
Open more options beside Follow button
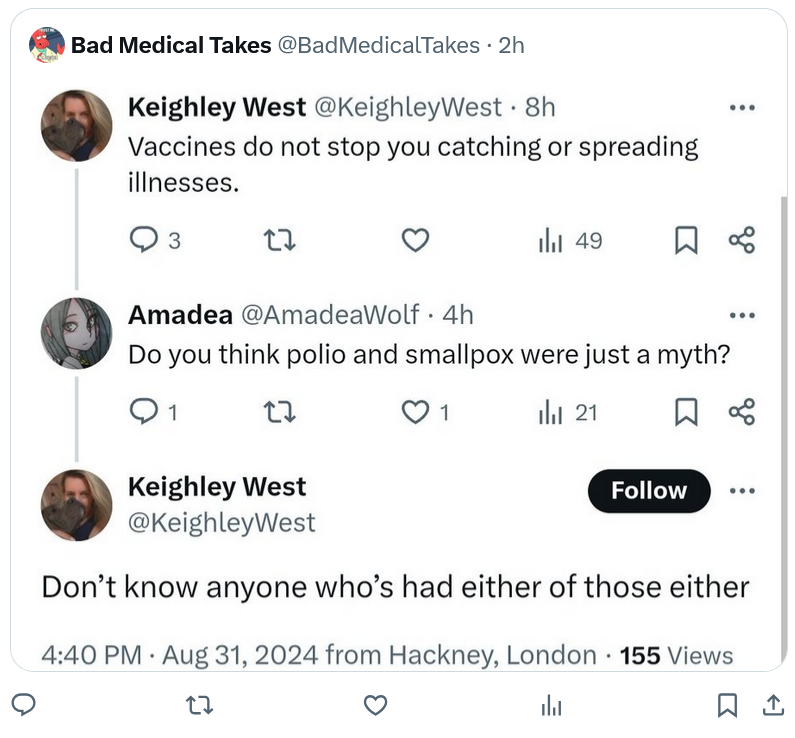pos(742,490)
